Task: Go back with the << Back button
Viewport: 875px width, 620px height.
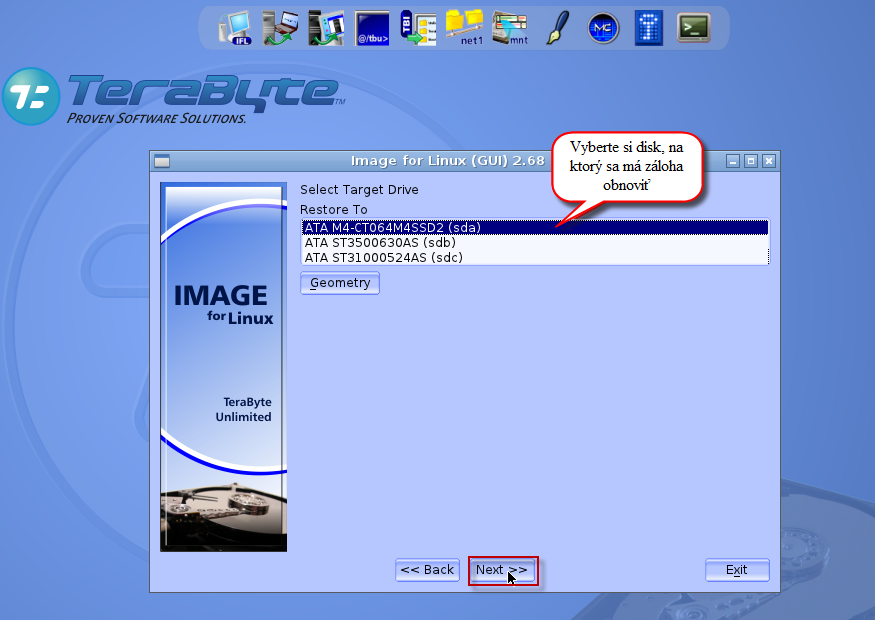Action: point(427,570)
